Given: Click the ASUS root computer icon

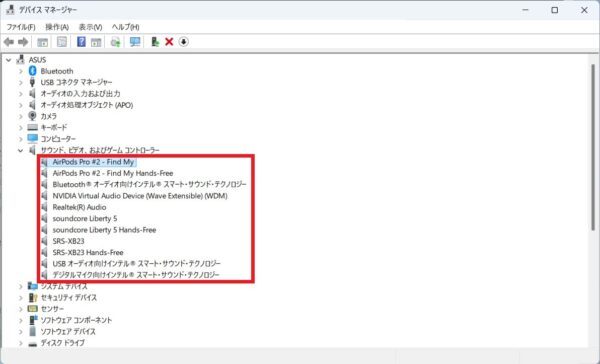Looking at the screenshot, I should pyautogui.click(x=21, y=60).
